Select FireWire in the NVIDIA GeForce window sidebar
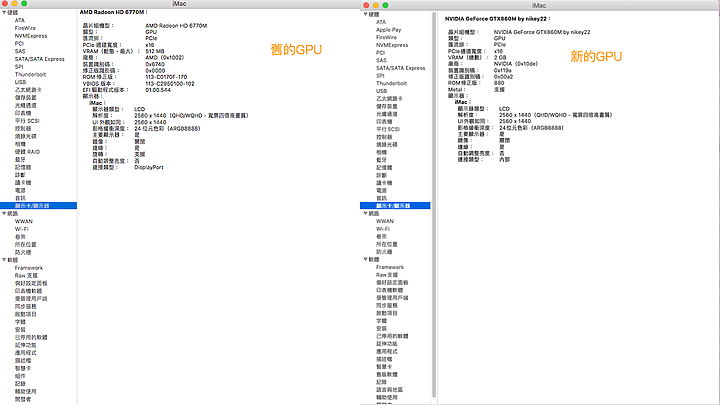Image resolution: width=720 pixels, height=405 pixels. pos(386,38)
